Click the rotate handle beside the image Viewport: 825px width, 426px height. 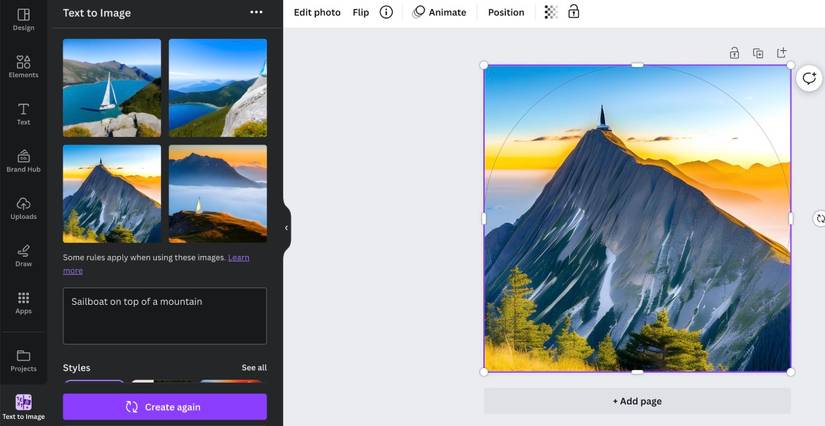tap(819, 219)
